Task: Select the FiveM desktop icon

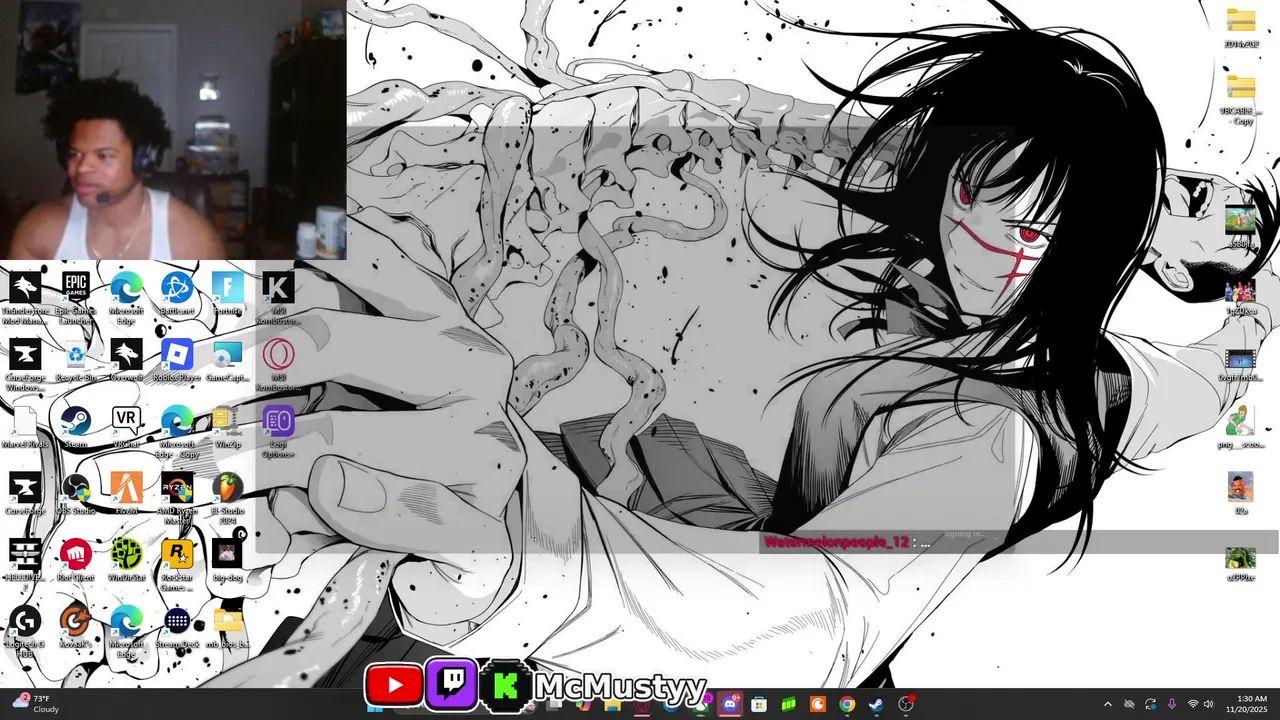Action: point(127,494)
